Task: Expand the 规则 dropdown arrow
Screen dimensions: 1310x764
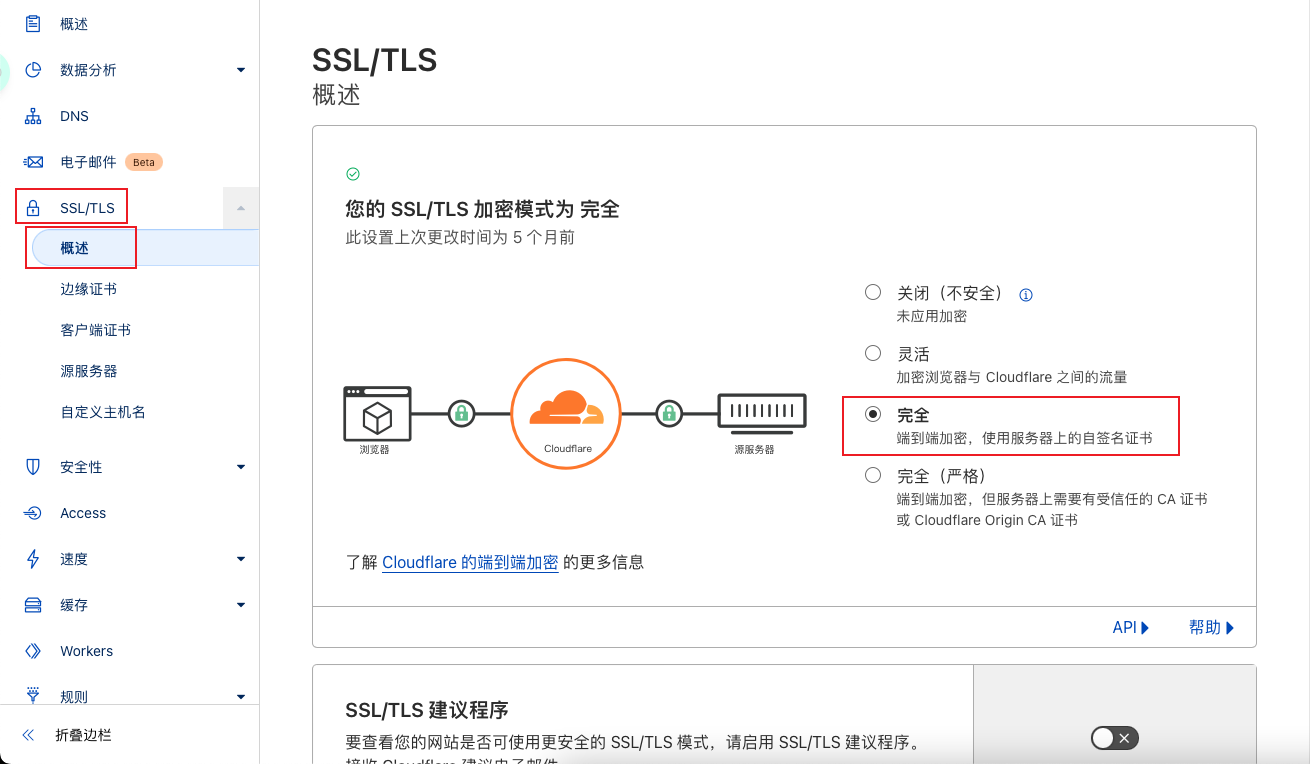Action: coord(241,696)
